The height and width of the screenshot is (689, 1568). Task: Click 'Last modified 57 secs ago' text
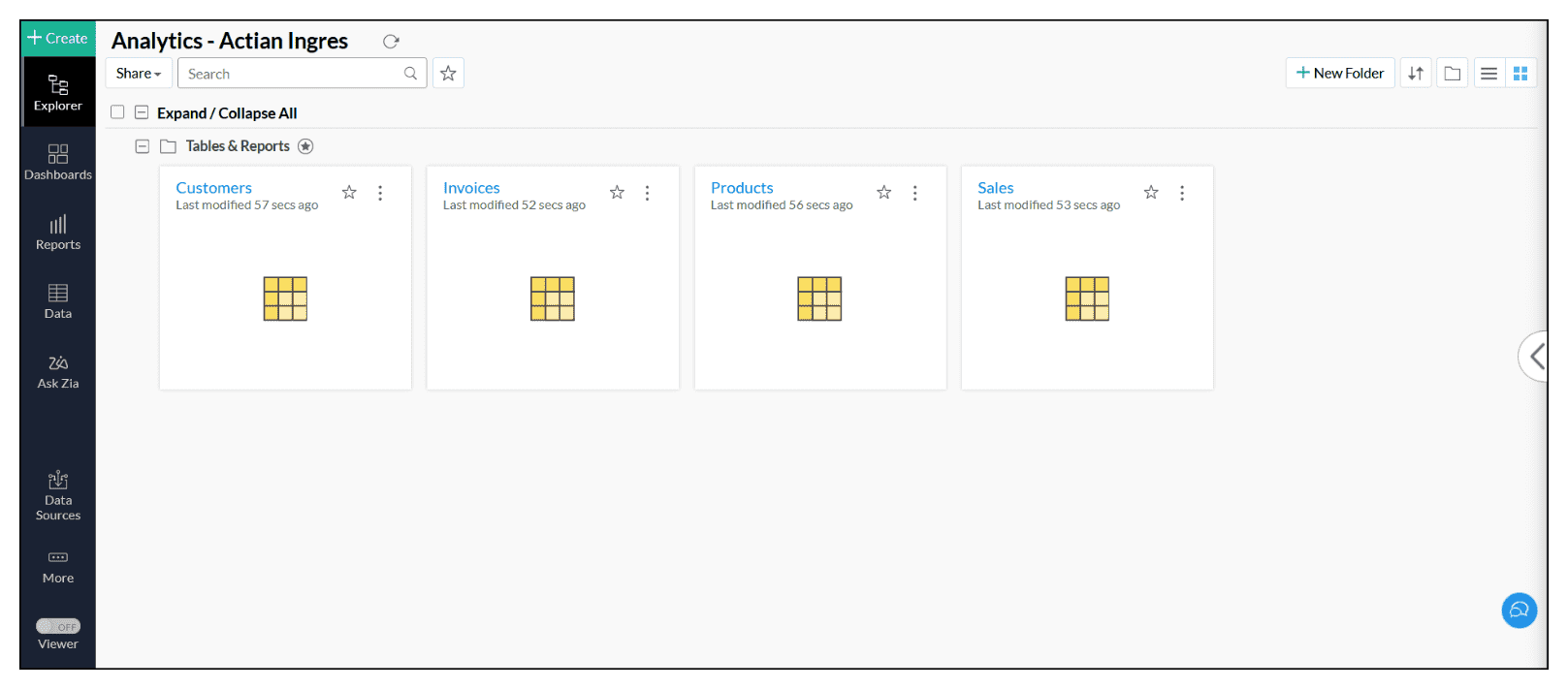point(247,205)
